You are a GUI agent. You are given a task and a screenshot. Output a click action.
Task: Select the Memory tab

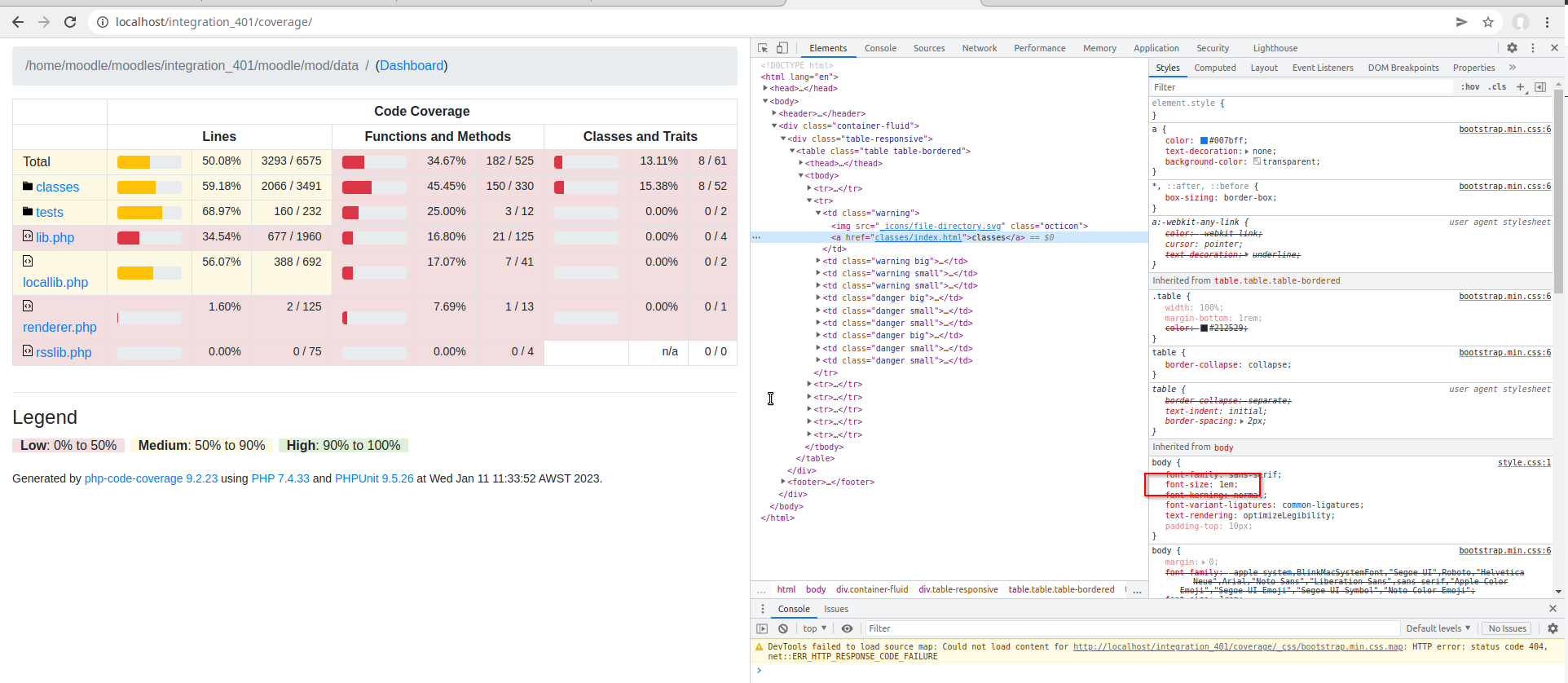(x=1099, y=48)
